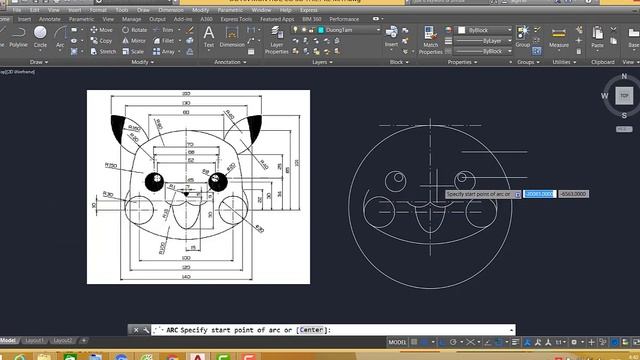Click the Copy tool
Screen dimensions: 640x360
point(101,41)
